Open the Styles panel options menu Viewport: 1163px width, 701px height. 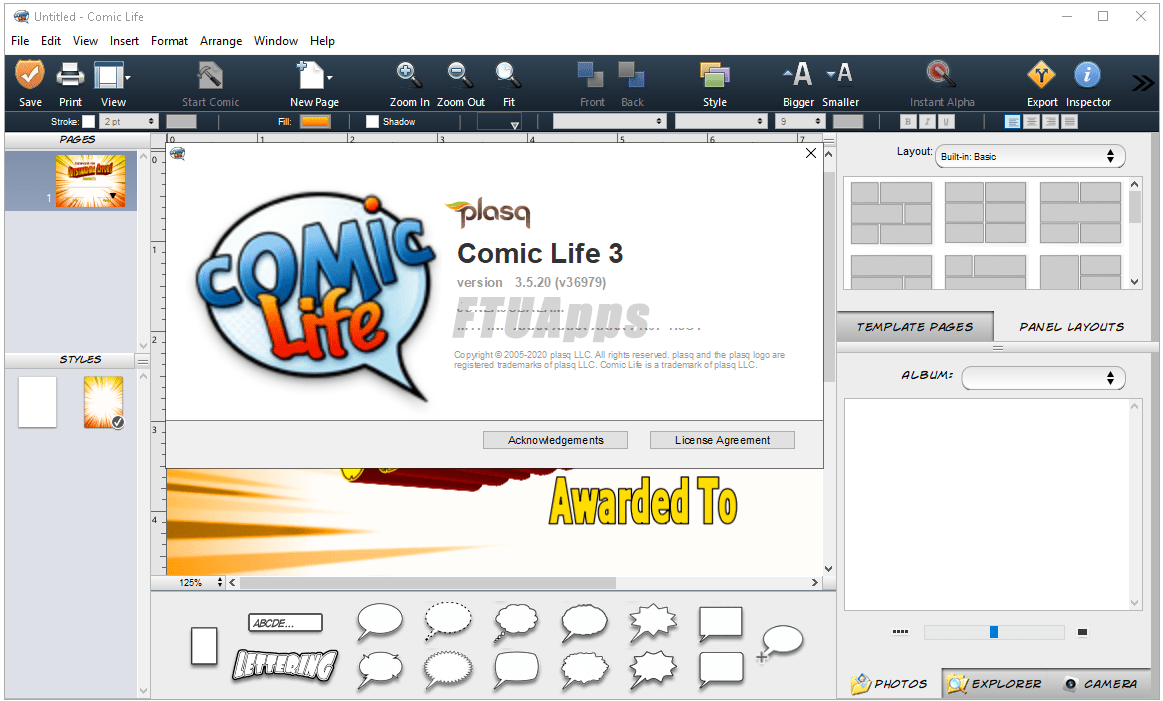142,361
